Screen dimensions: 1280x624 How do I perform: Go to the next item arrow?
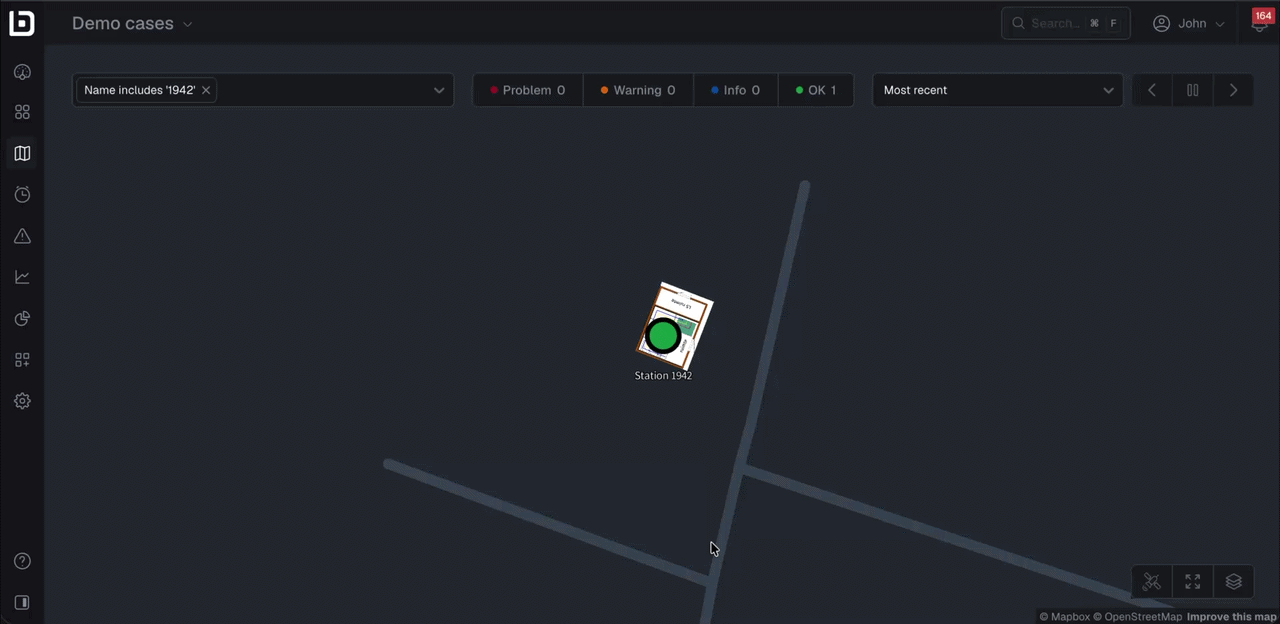pyautogui.click(x=1234, y=90)
